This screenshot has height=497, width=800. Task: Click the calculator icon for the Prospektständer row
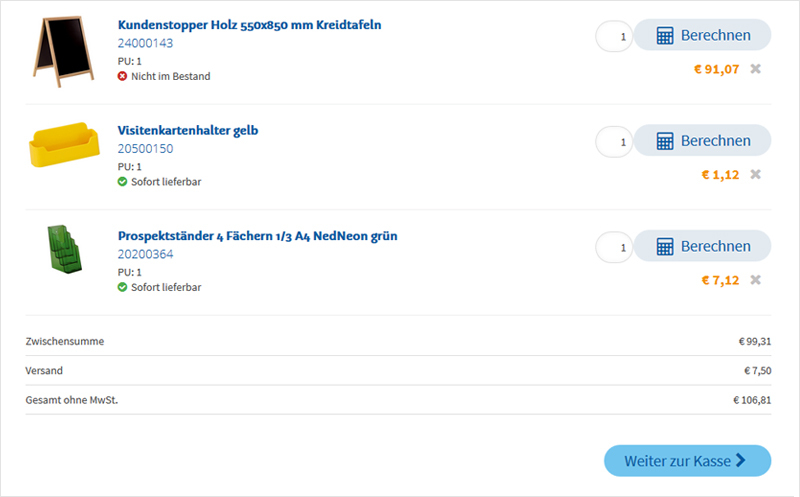(x=665, y=247)
